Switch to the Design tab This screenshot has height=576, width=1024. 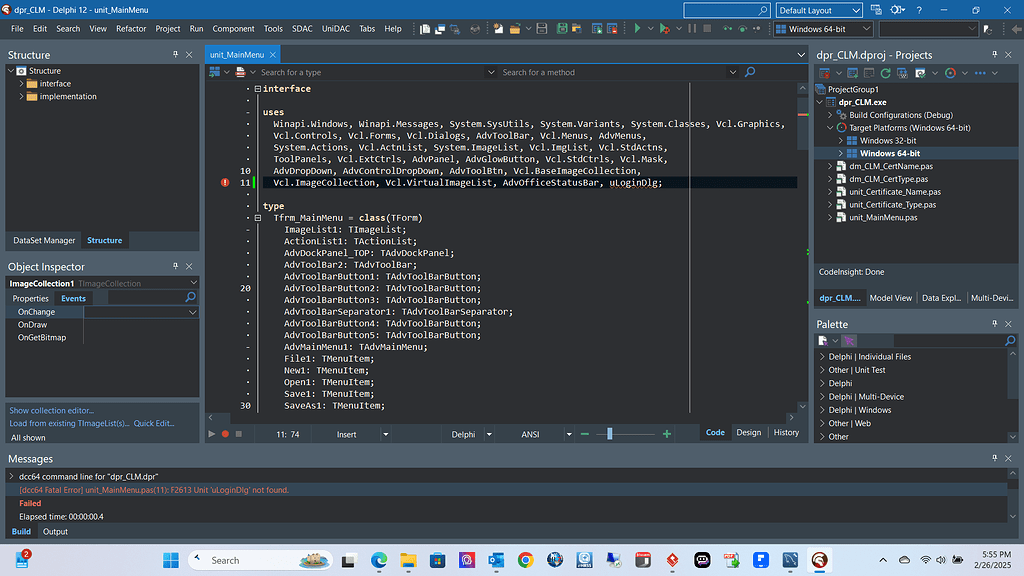(748, 432)
